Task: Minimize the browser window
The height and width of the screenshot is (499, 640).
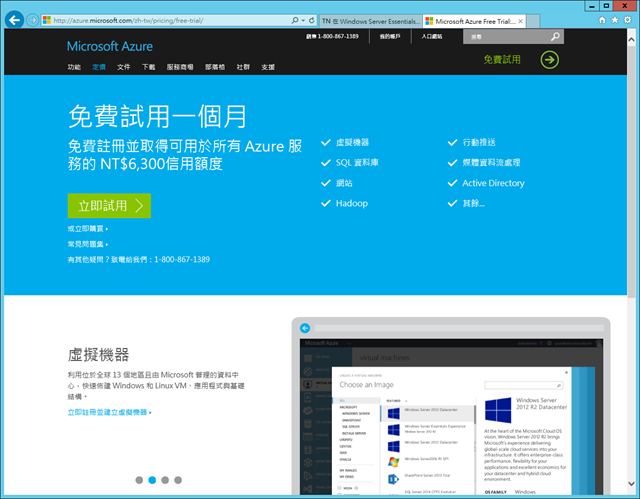Action: pos(592,6)
